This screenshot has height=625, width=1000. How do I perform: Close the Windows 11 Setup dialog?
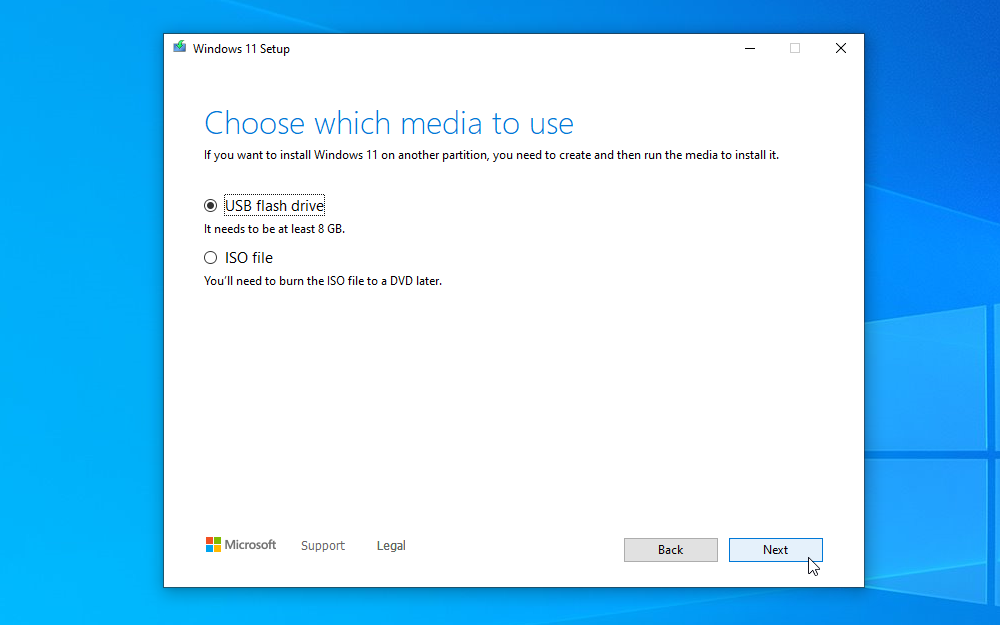point(841,48)
